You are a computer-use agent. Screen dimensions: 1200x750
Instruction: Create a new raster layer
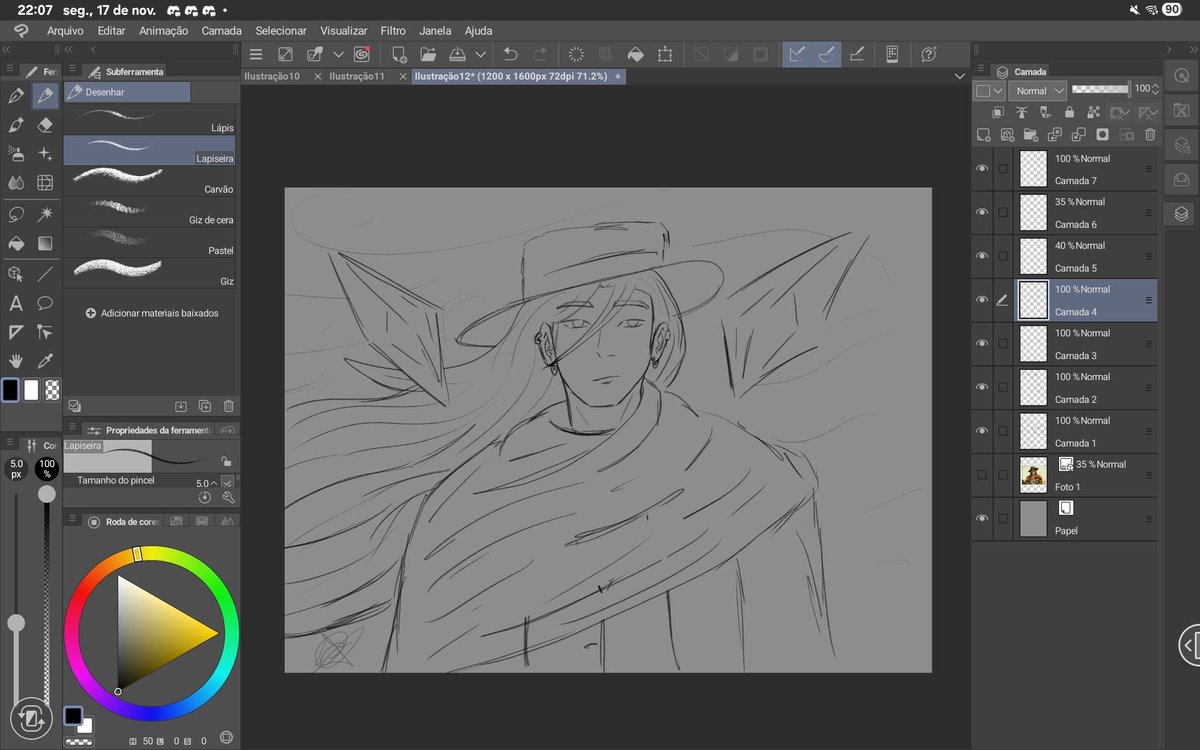[983, 133]
